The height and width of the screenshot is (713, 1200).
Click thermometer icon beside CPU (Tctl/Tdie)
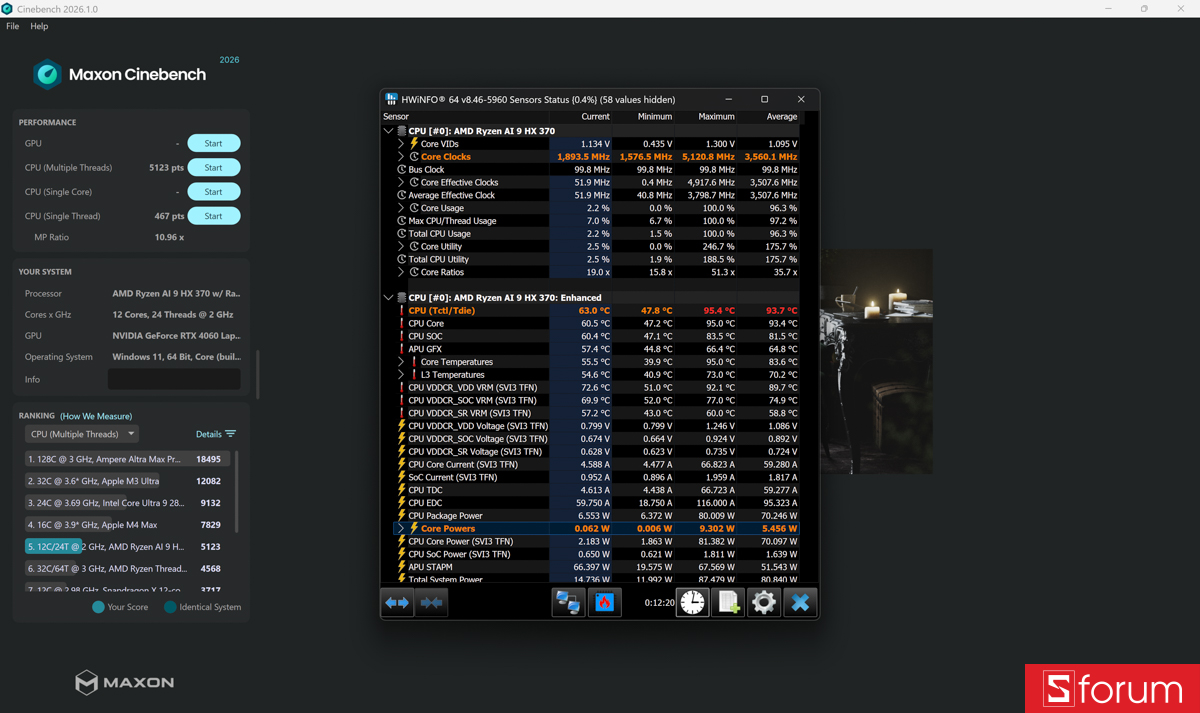click(402, 311)
